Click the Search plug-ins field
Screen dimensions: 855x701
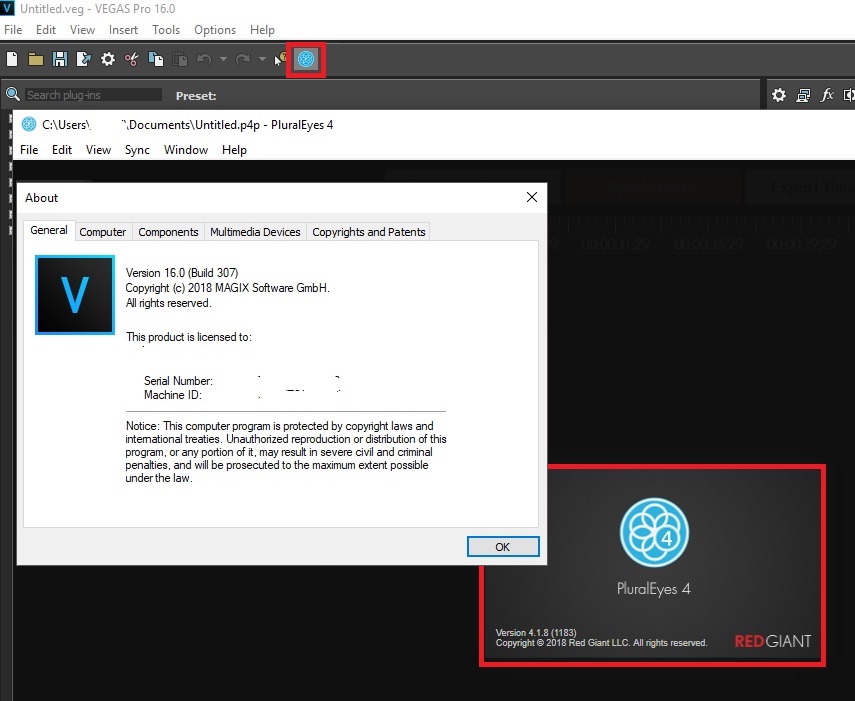93,95
